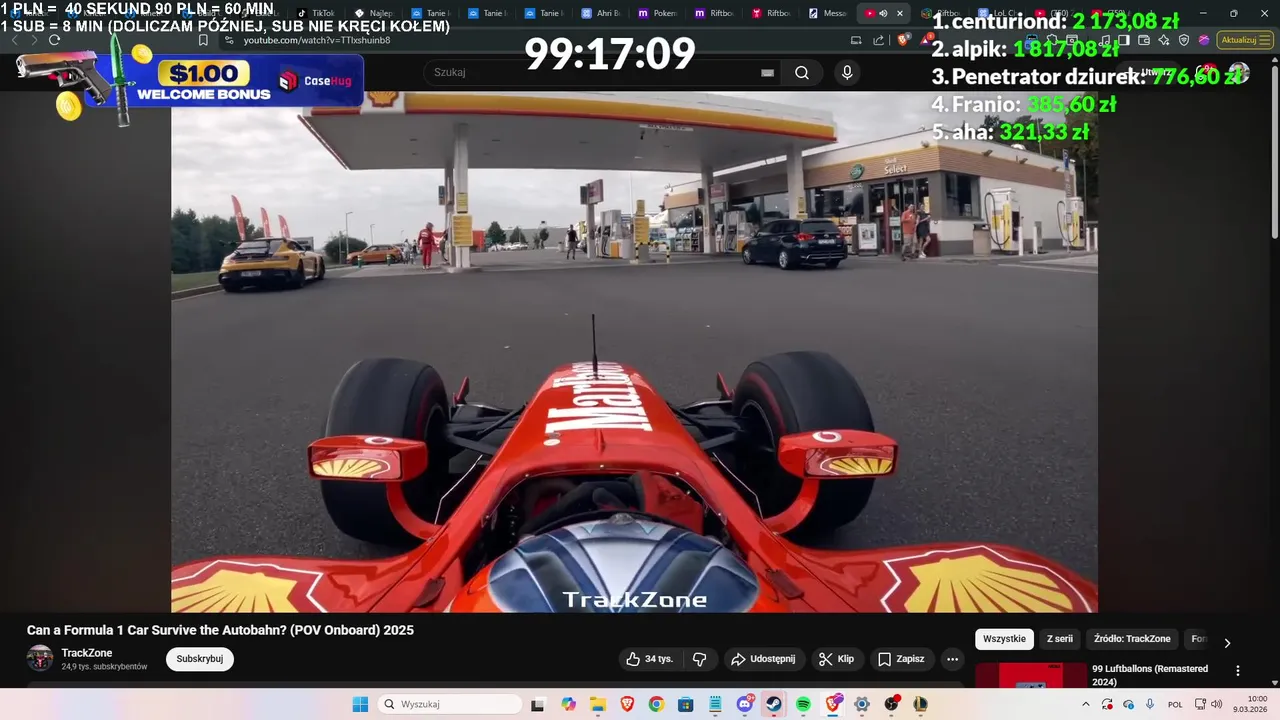Viewport: 1280px width, 720px height.
Task: Open more actions three-dot menu under video
Action: click(952, 659)
